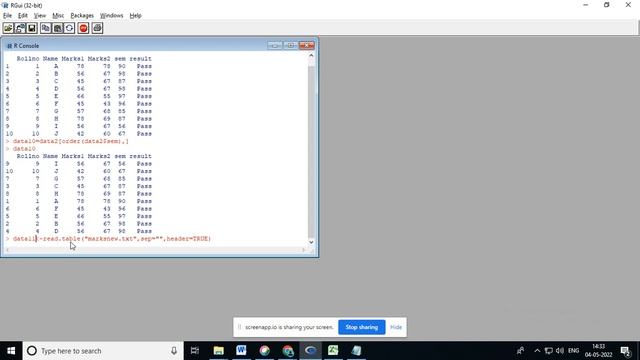
Task: Minimize the R Console child window
Action: tap(275, 45)
